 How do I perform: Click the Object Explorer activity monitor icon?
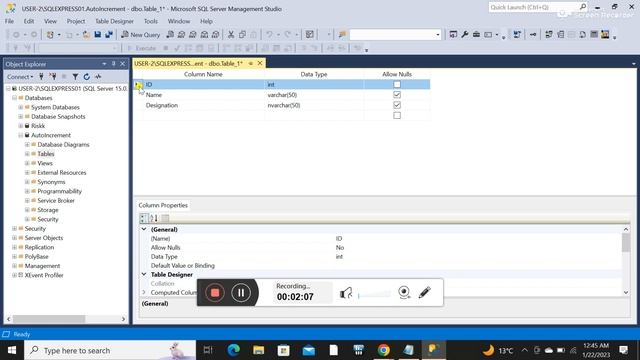pyautogui.click(x=98, y=76)
